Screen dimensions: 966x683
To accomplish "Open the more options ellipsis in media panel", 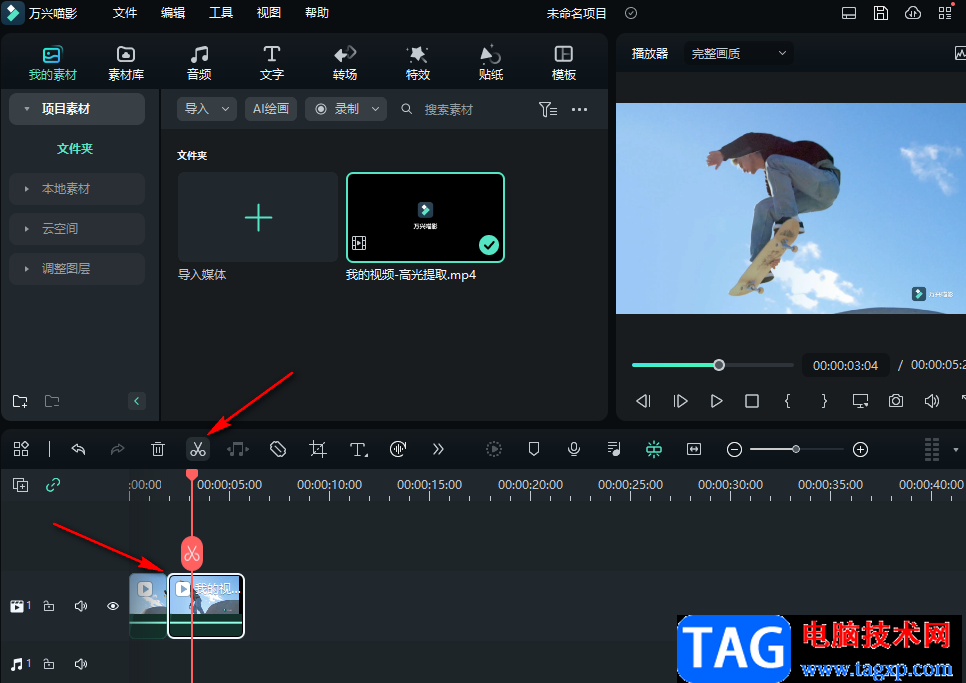I will pyautogui.click(x=579, y=110).
